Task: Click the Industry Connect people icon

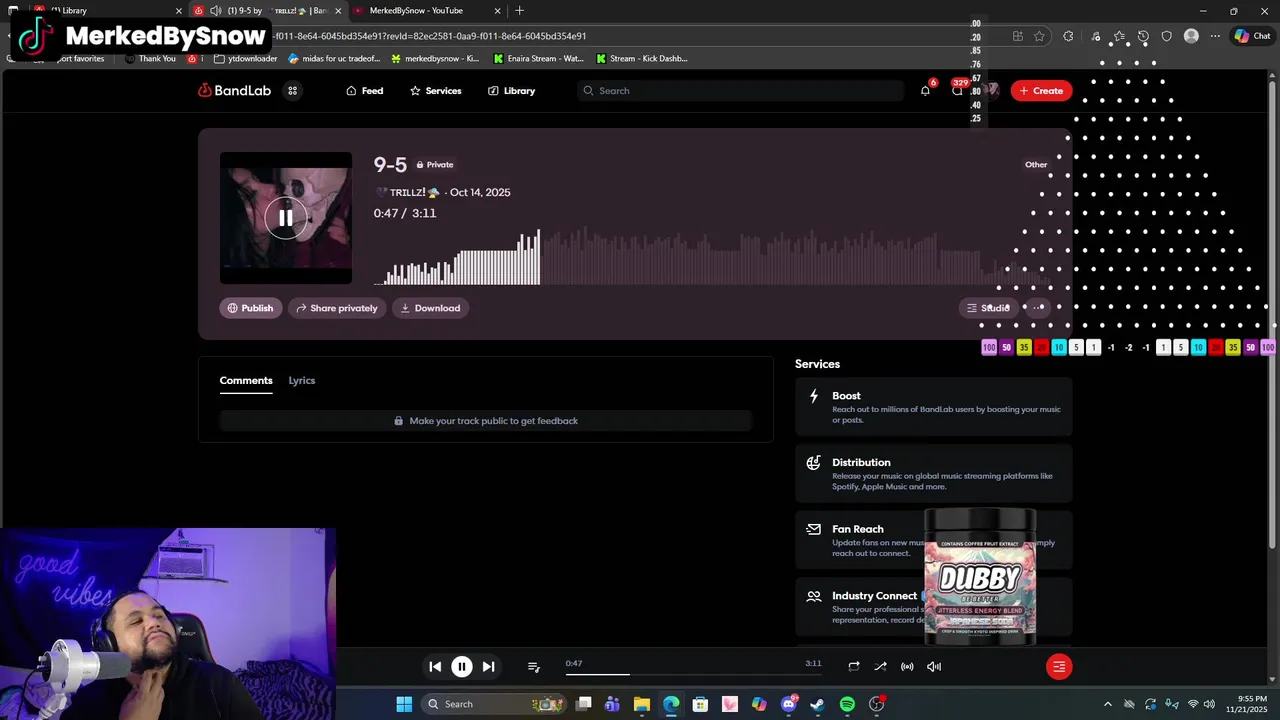Action: point(814,596)
